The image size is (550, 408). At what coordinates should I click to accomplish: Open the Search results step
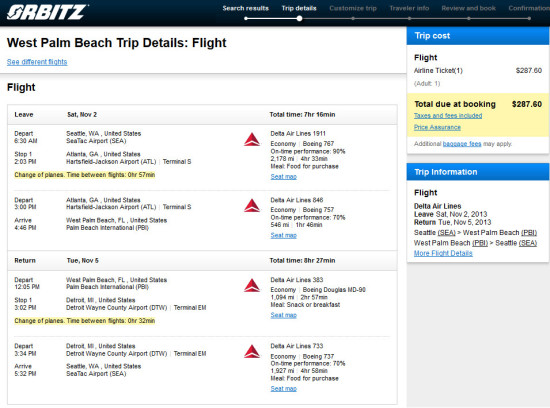246,8
